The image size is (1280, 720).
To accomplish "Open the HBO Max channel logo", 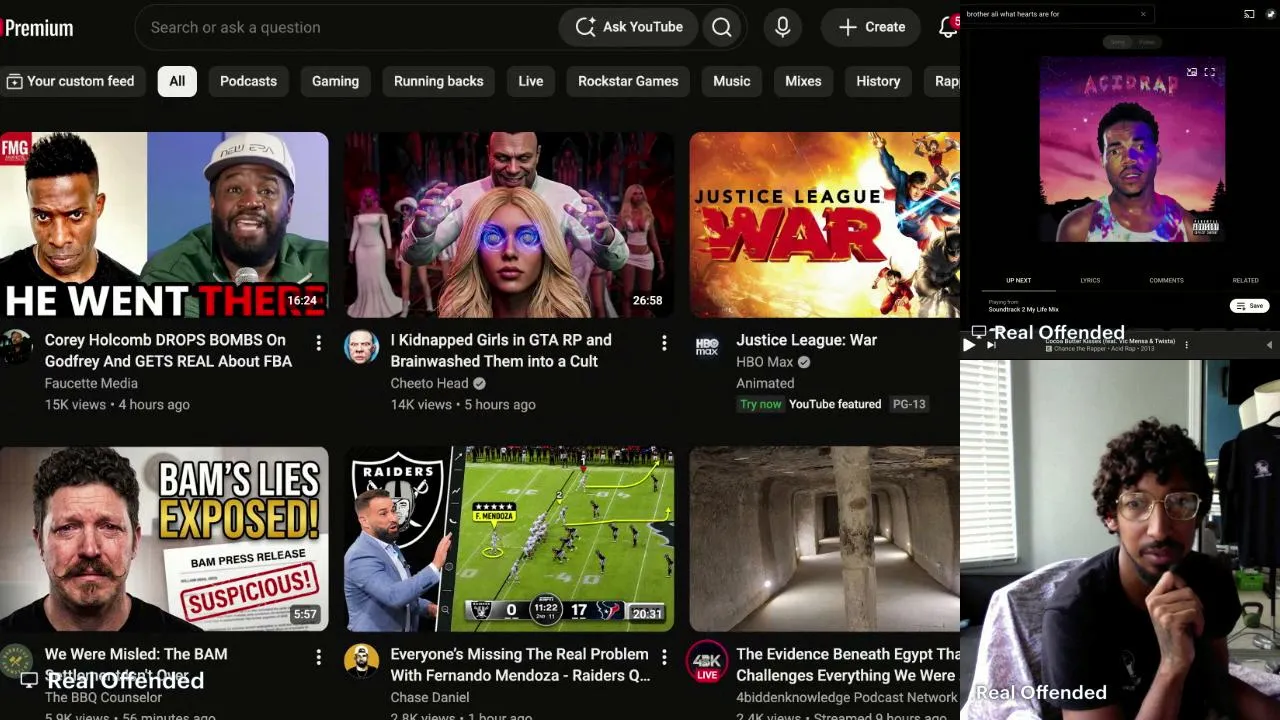I will point(707,347).
